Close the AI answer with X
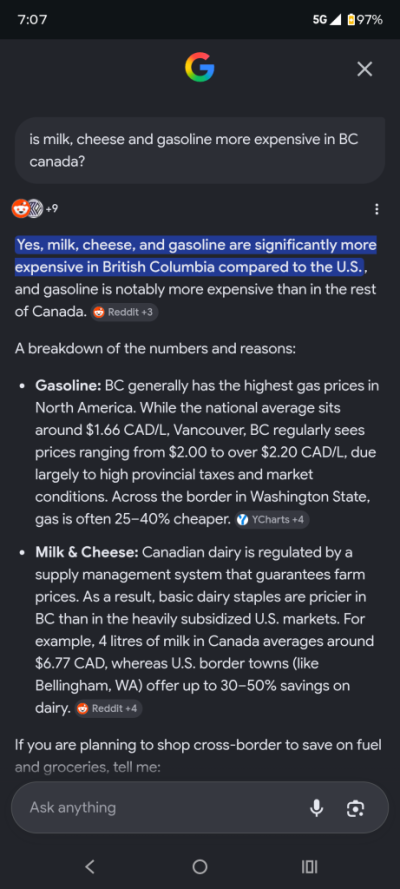Viewport: 400px width, 889px height. click(x=364, y=69)
